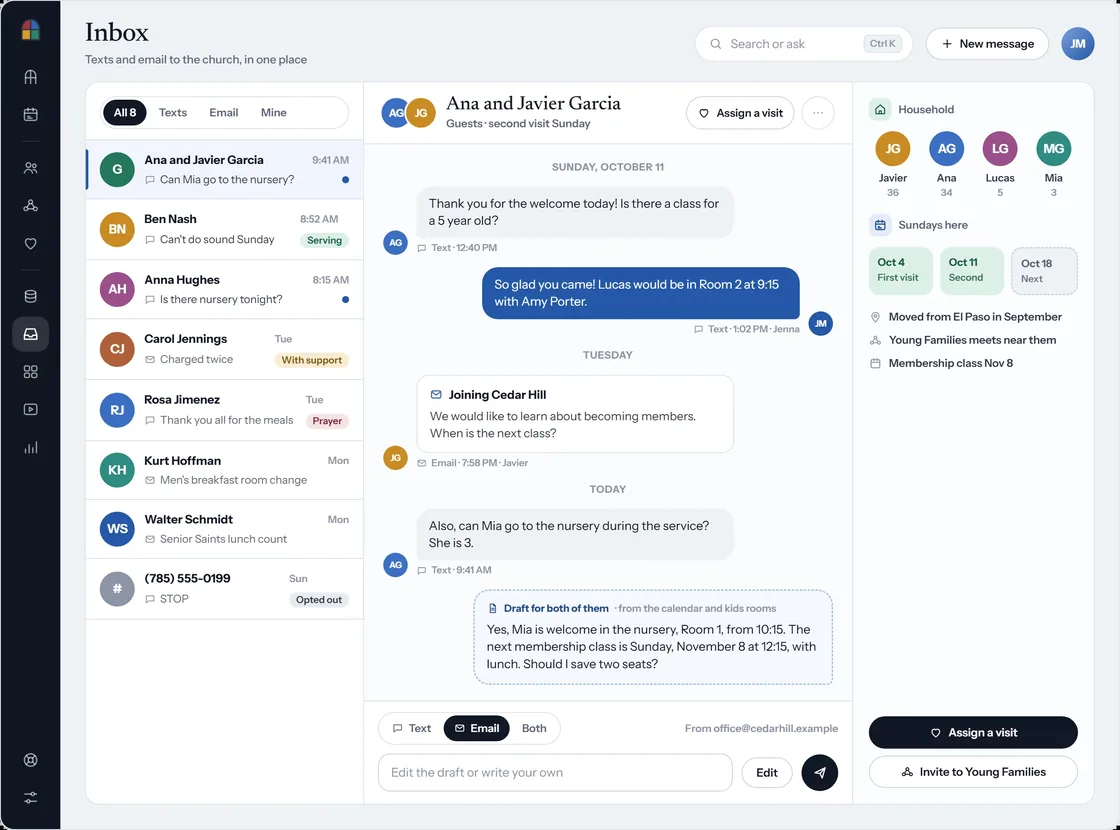Open the settings sliders icon in sidebar
The height and width of the screenshot is (830, 1120).
(30, 798)
